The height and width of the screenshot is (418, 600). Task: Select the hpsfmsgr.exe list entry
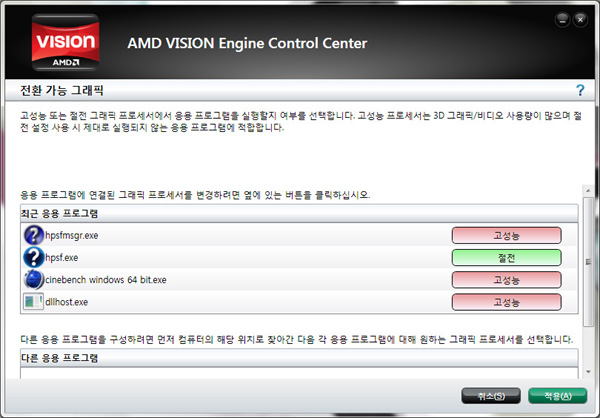pos(299,235)
